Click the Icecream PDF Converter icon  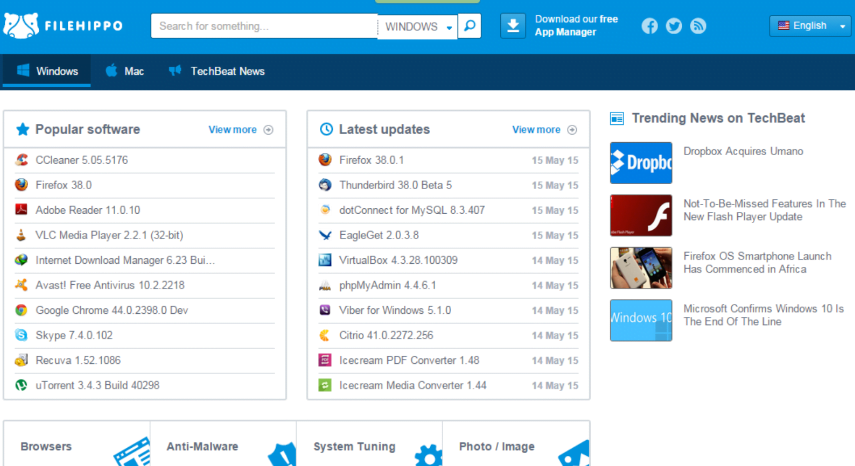(x=325, y=360)
